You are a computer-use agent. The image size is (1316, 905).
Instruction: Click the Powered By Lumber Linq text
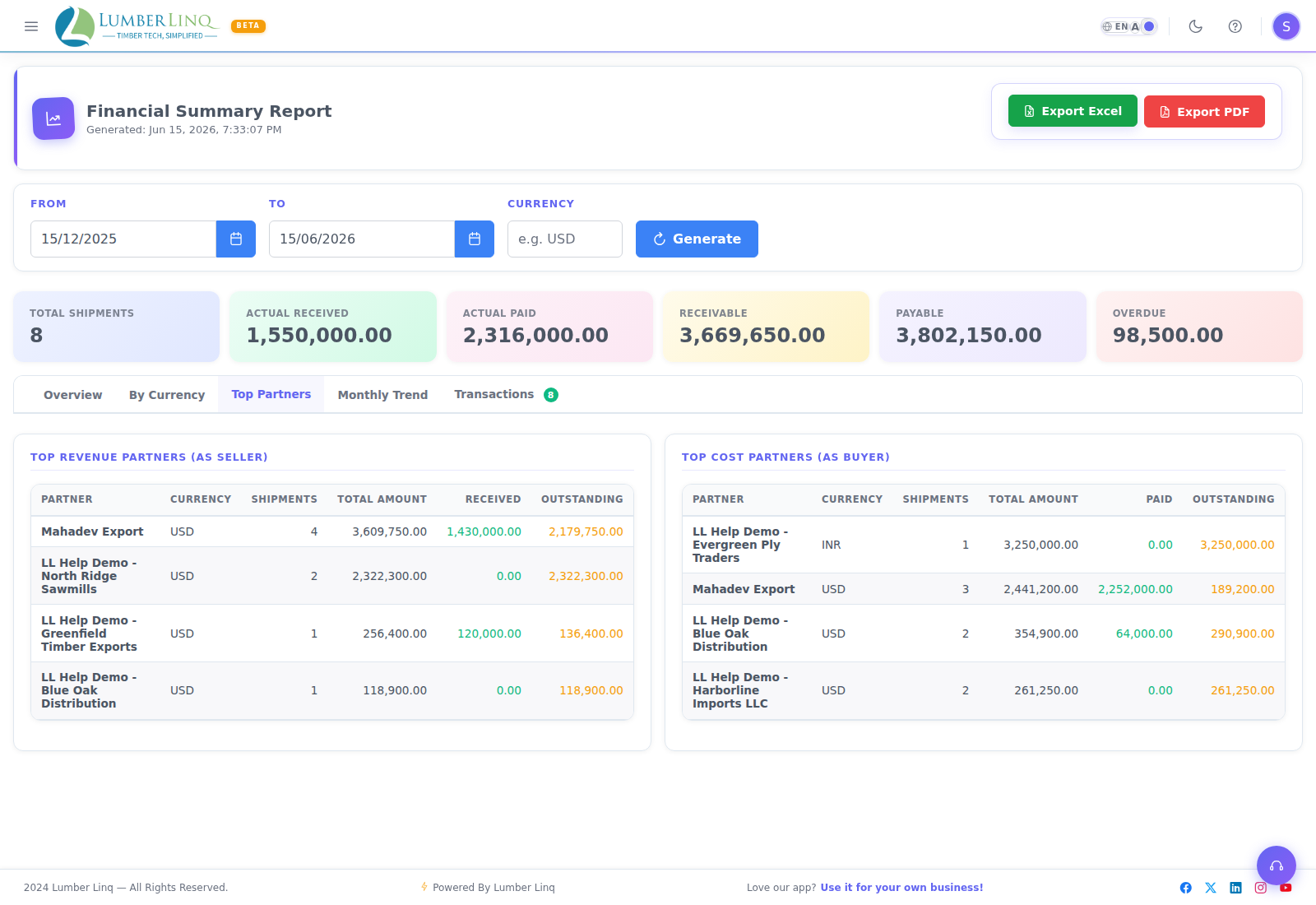pyautogui.click(x=493, y=888)
